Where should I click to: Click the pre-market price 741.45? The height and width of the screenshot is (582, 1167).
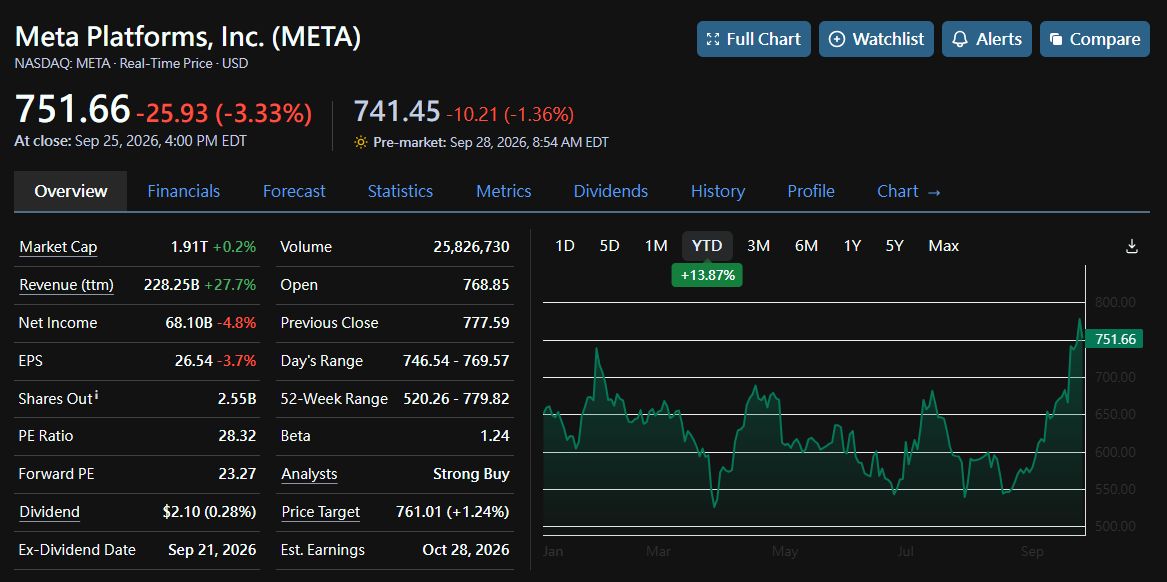coord(396,112)
